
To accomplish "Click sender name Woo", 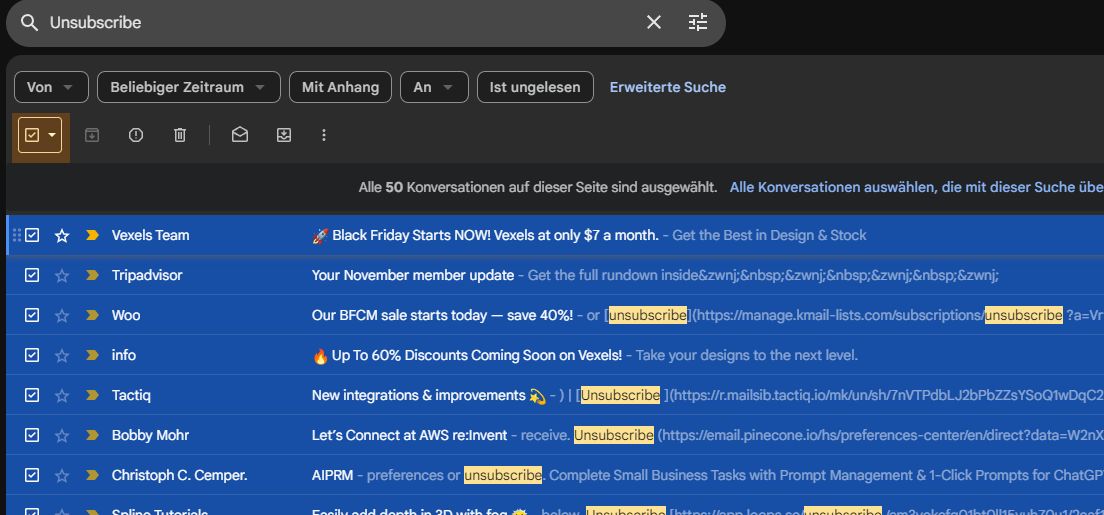I will tap(126, 316).
